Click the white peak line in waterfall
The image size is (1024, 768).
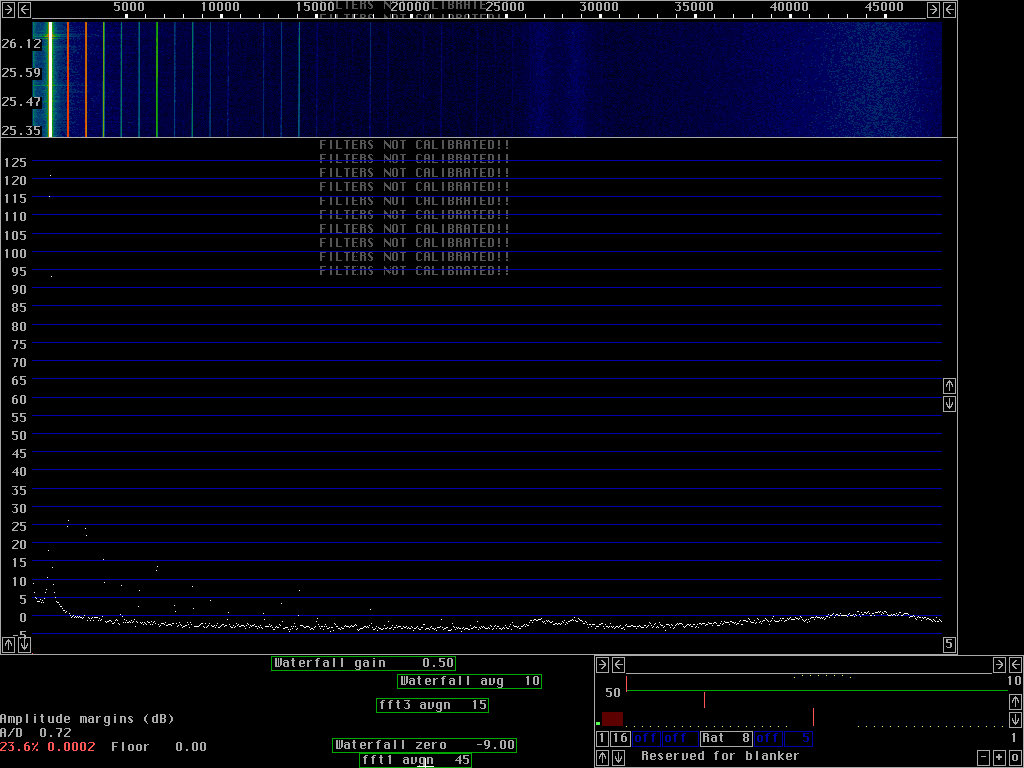pyautogui.click(x=50, y=79)
